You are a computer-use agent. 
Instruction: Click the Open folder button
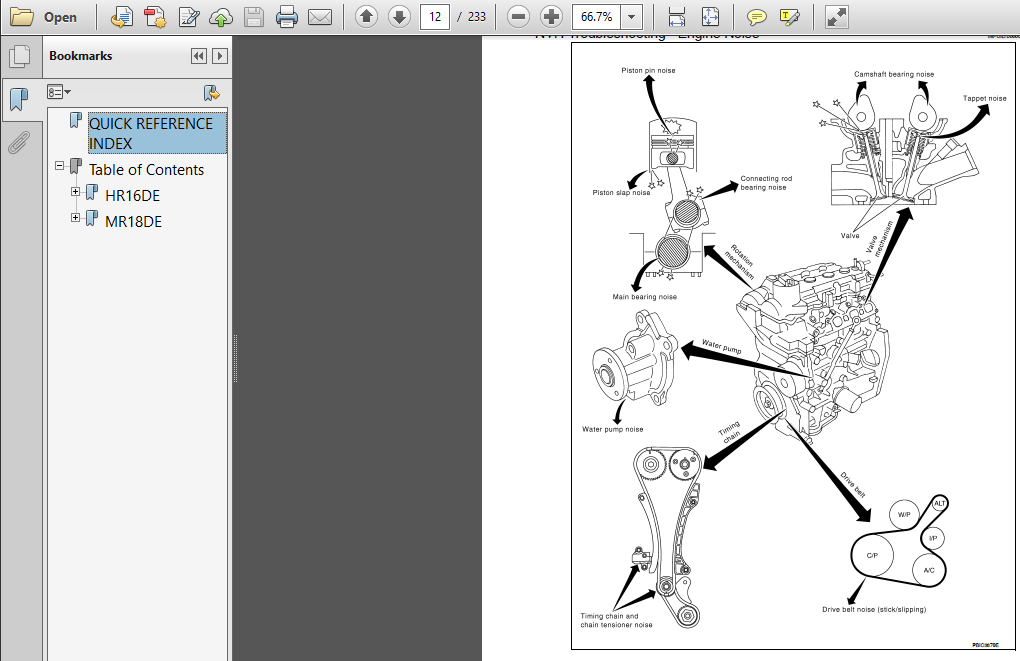pos(44,17)
